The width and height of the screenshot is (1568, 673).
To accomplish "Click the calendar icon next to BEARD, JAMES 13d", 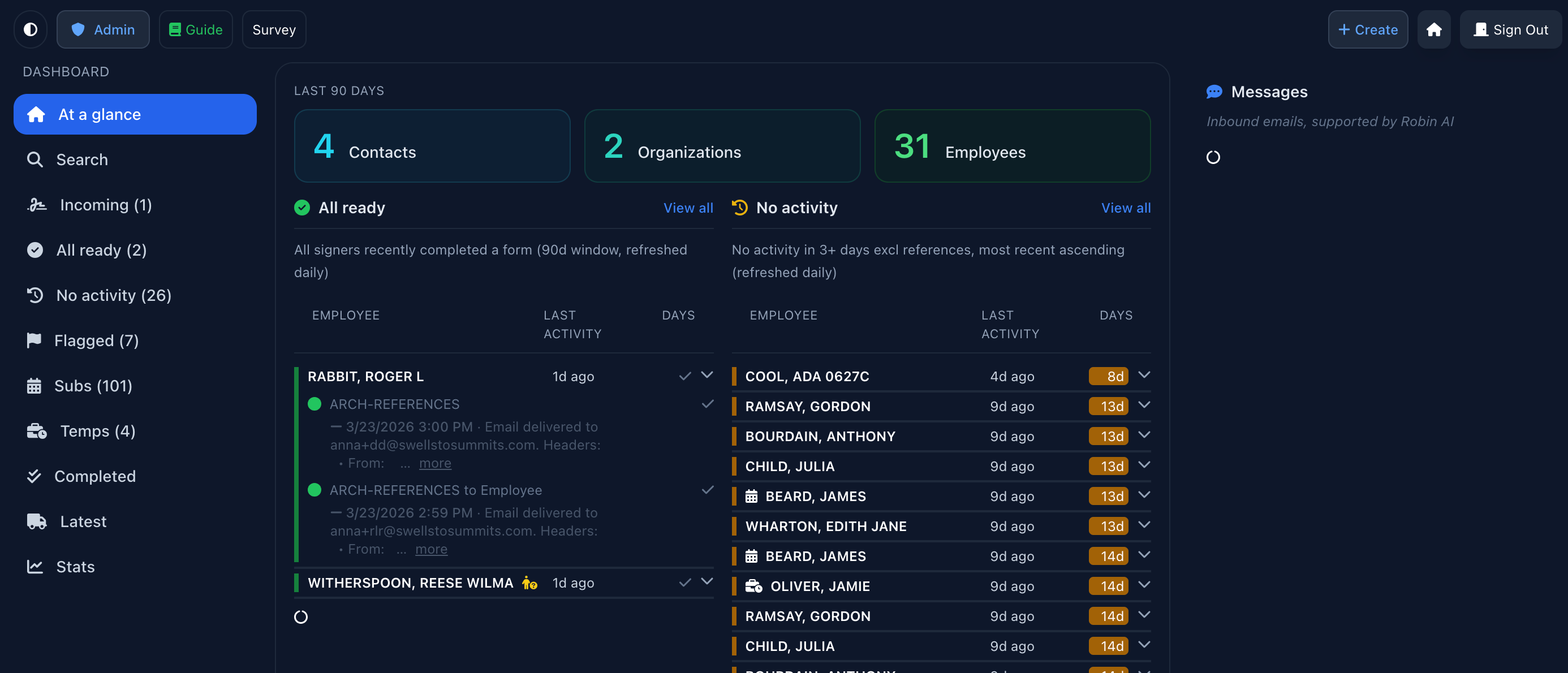I will [751, 497].
